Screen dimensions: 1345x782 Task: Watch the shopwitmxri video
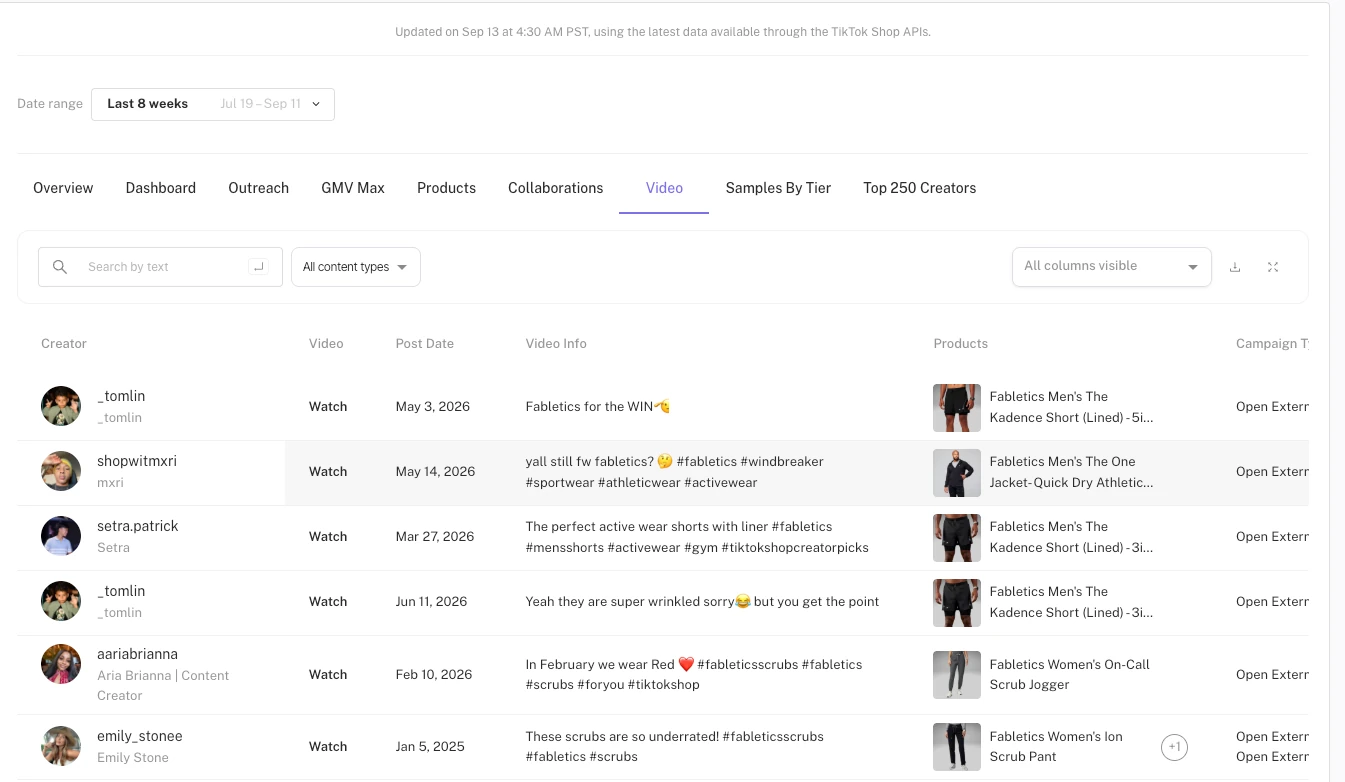click(328, 472)
